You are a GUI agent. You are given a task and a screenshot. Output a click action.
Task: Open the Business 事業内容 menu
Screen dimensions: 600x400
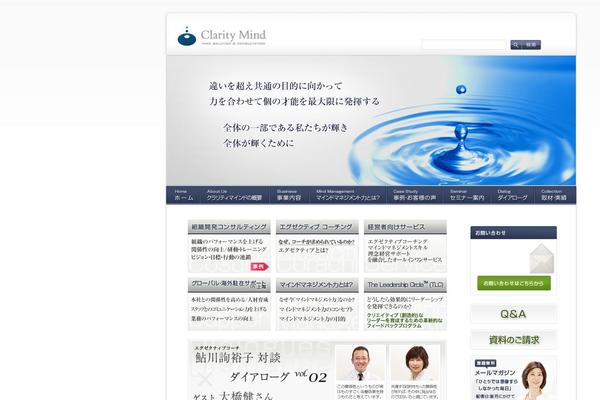click(289, 195)
